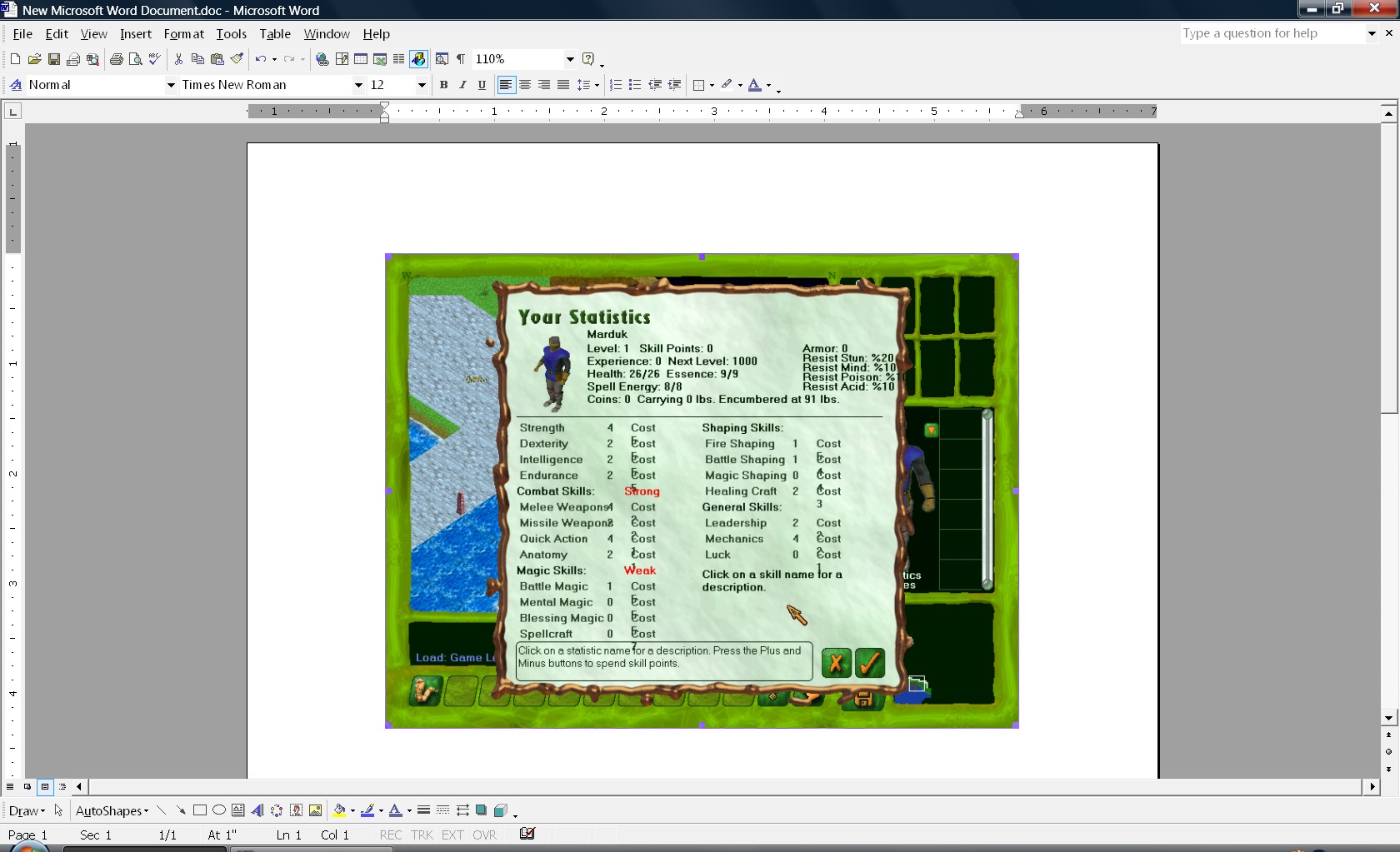Save the document with the Save icon
This screenshot has height=852, width=1400.
click(53, 59)
